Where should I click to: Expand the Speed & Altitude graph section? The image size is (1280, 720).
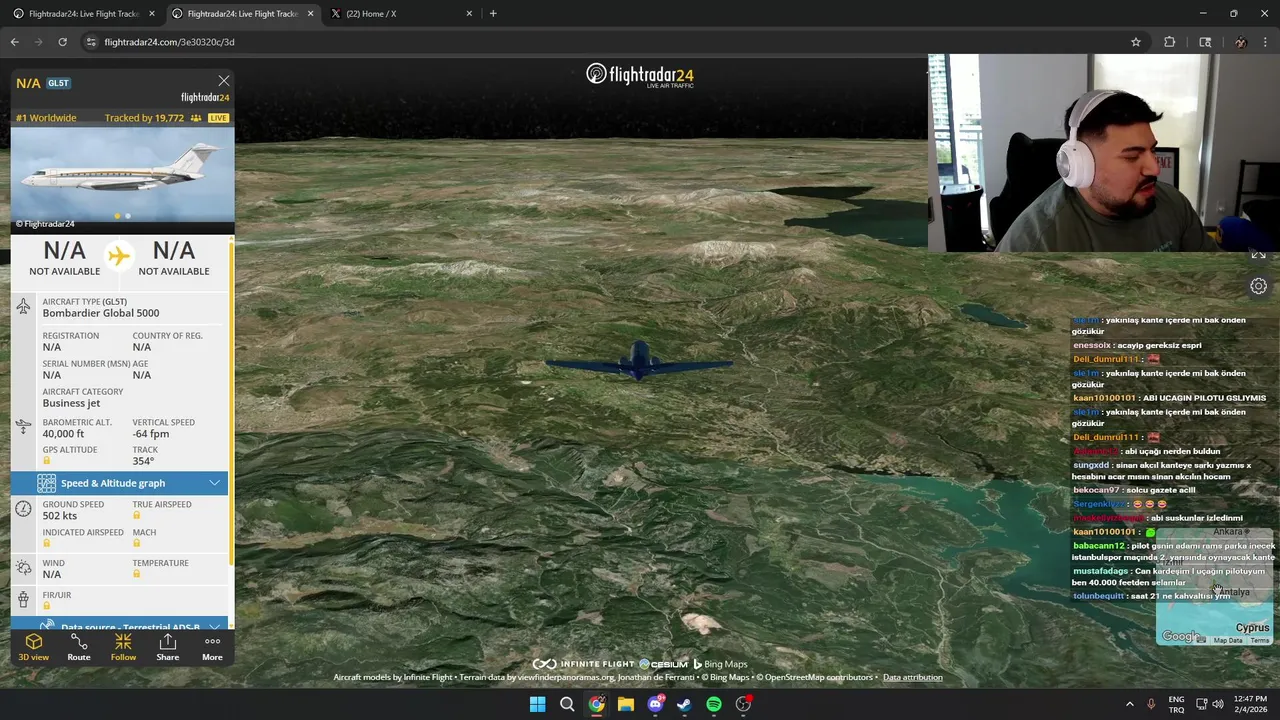tap(119, 483)
